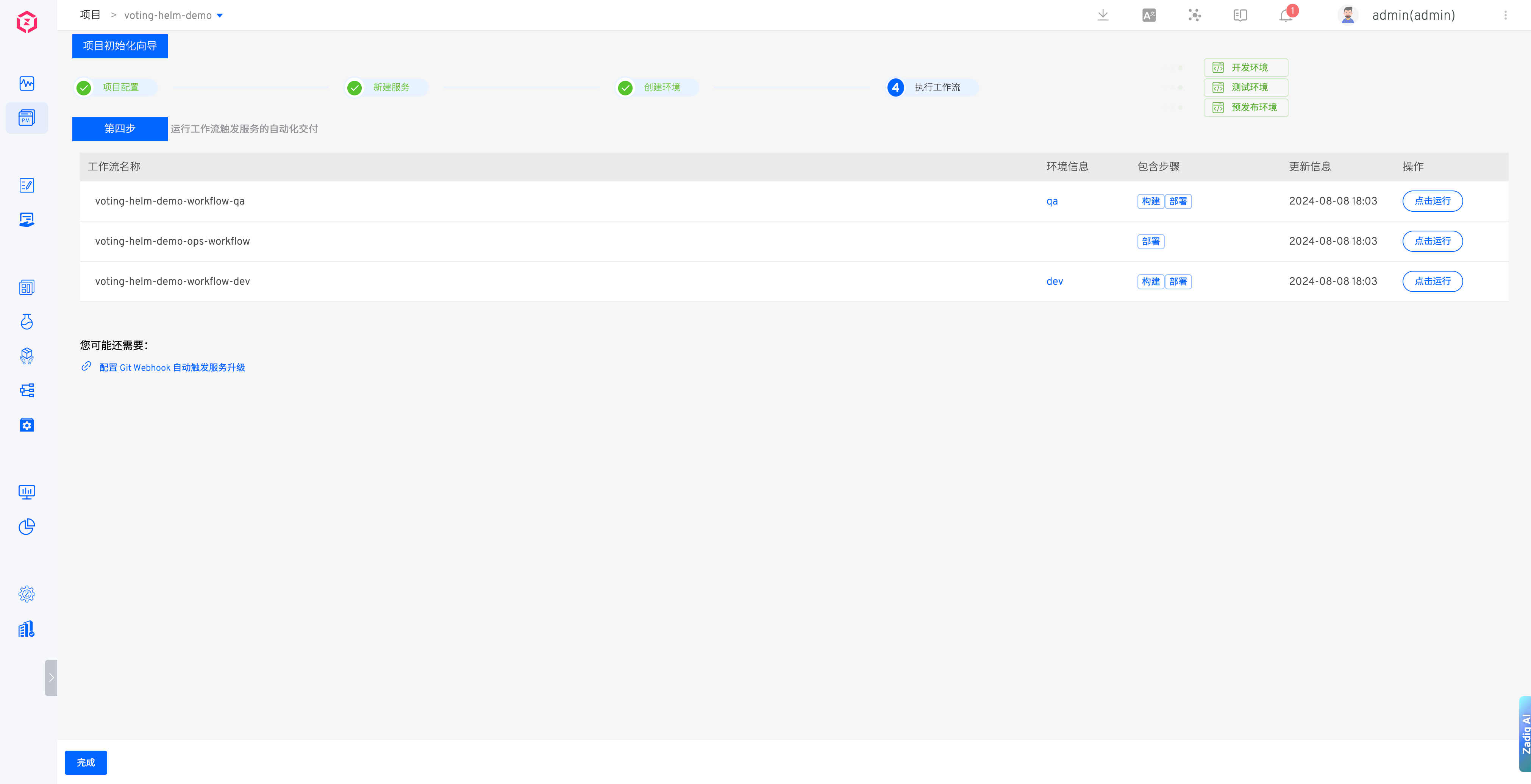The image size is (1531, 784).
Task: Run the voting-helm-demo-workflow-qa workflow
Action: (1432, 201)
